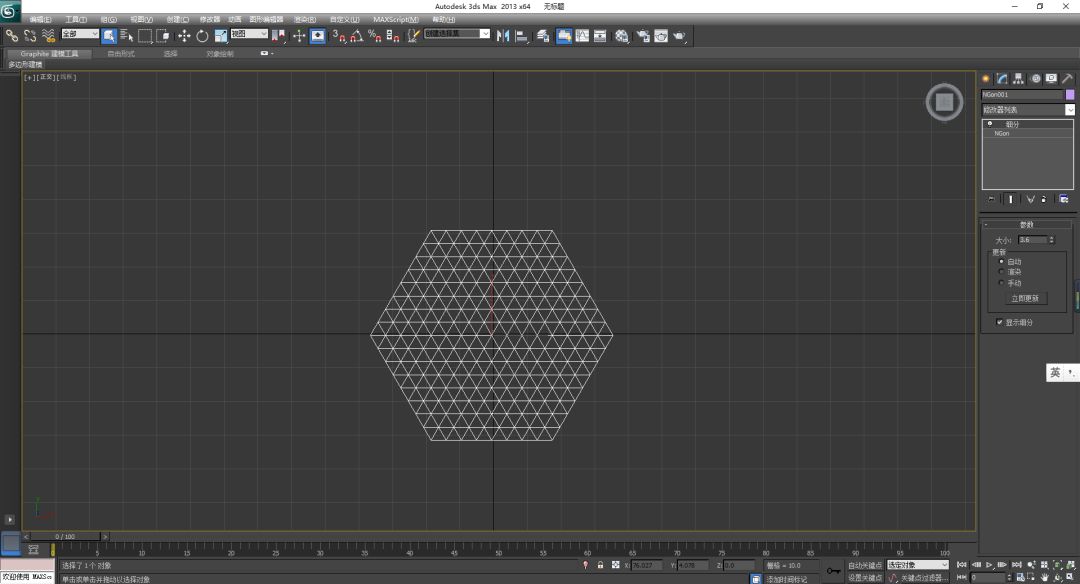This screenshot has width=1080, height=584.
Task: Click the 立即更新 button
Action: click(x=1025, y=298)
